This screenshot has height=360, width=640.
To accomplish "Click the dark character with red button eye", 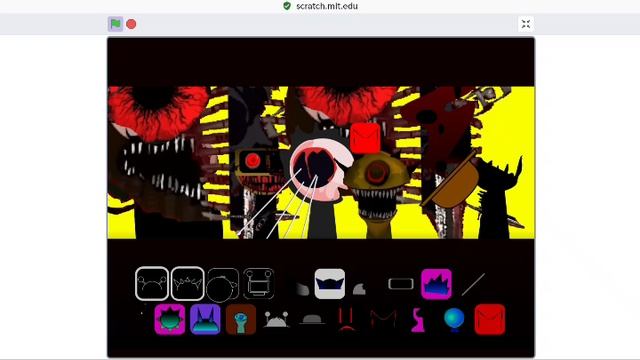I will pos(260,171).
